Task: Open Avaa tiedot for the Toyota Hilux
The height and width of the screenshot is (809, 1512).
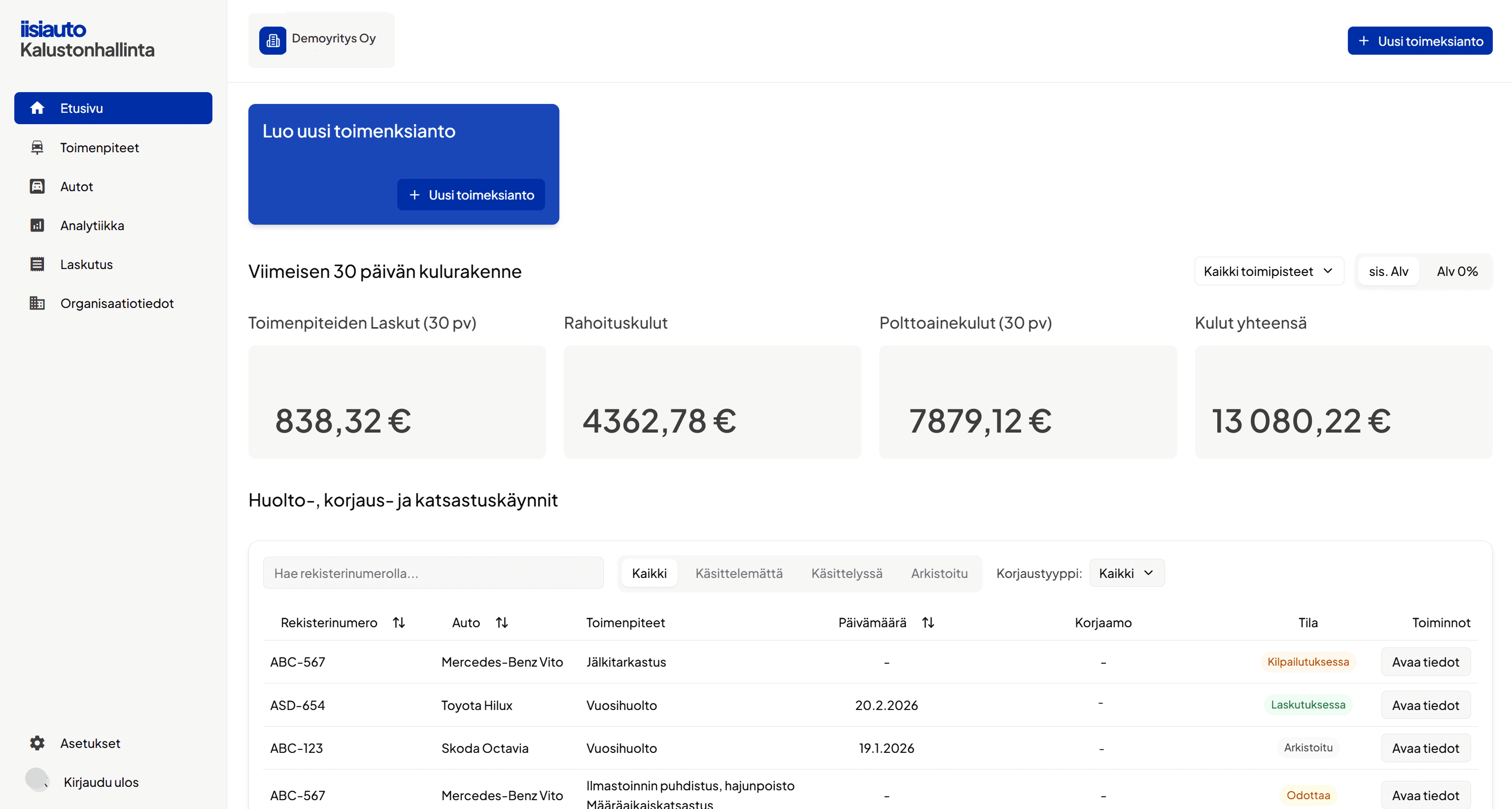Action: [1425, 705]
